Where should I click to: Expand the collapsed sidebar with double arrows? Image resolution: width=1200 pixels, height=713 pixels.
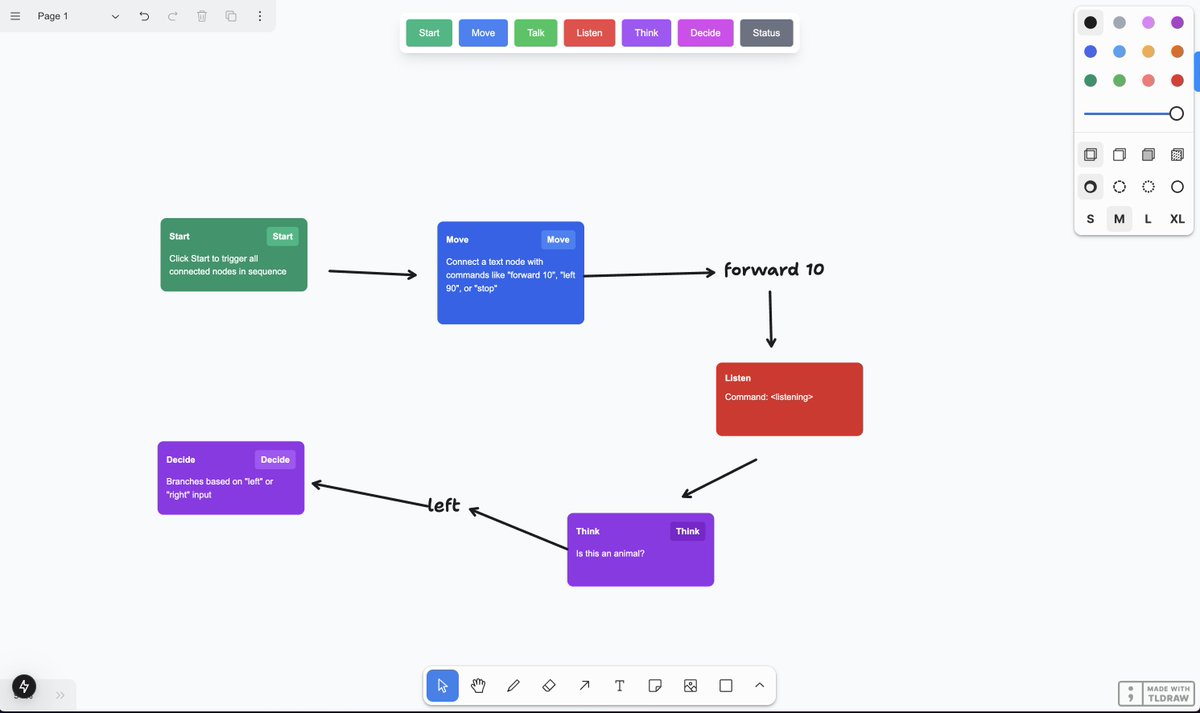(59, 694)
